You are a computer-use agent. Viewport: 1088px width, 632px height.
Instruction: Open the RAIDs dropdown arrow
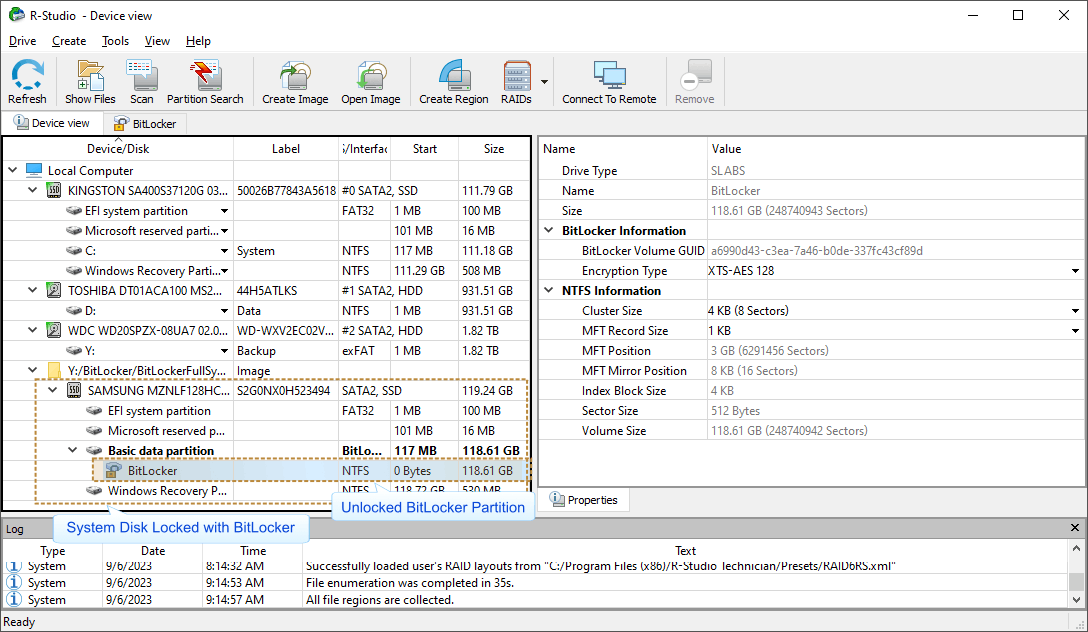pyautogui.click(x=545, y=81)
